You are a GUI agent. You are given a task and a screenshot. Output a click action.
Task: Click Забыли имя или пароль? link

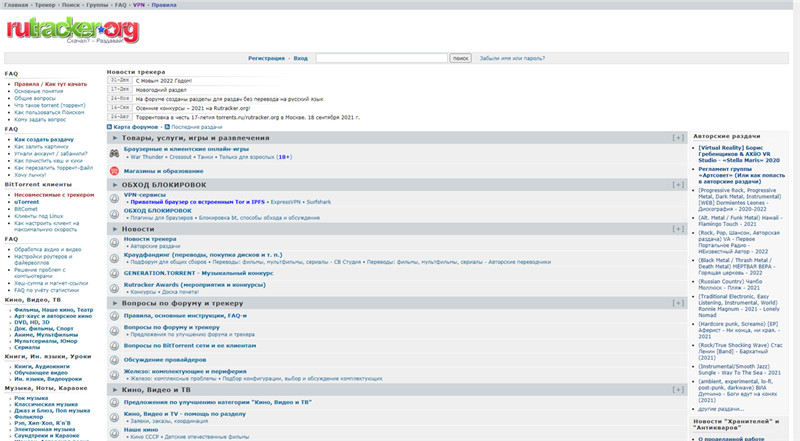512,58
